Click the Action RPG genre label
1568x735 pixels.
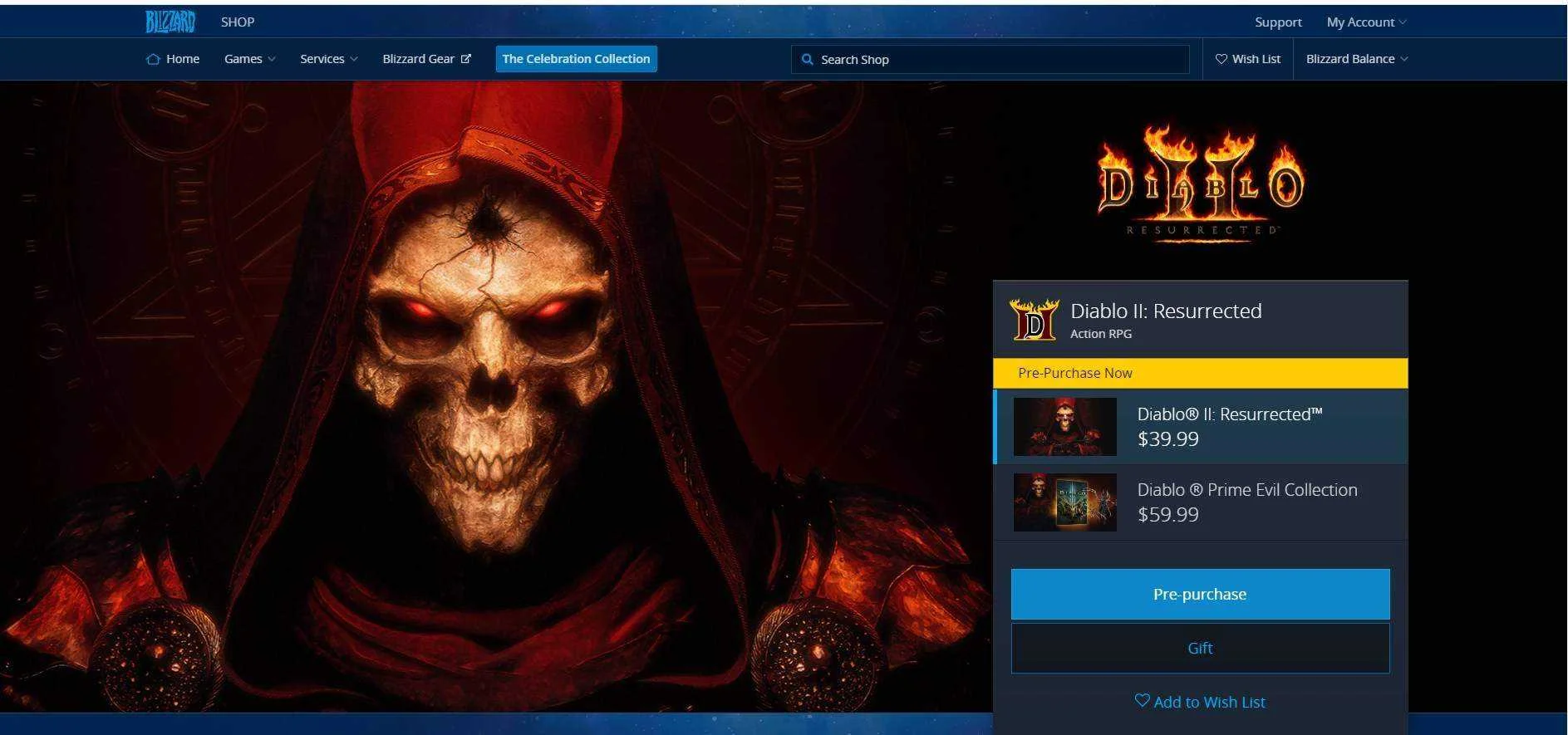tap(1101, 334)
